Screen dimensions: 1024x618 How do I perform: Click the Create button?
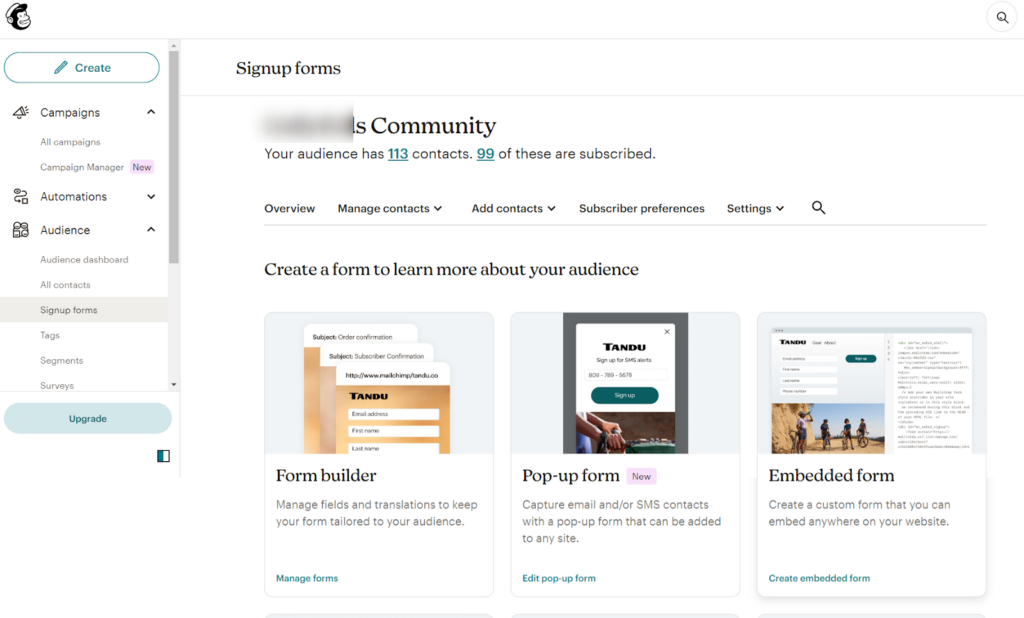pyautogui.click(x=82, y=68)
